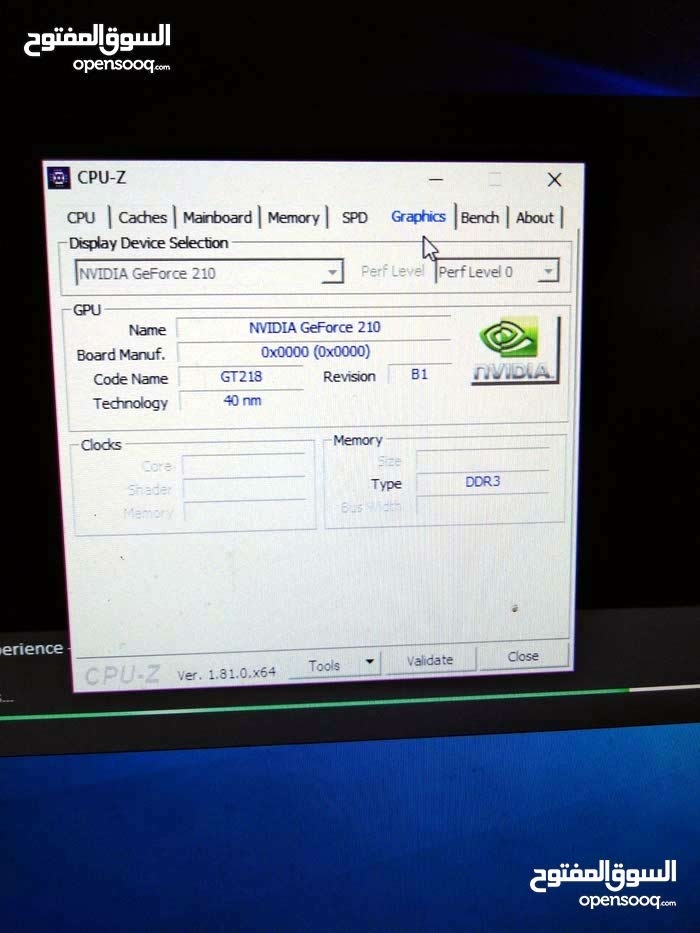Click the empty Bus Width field
700x933 pixels.
pos(482,506)
